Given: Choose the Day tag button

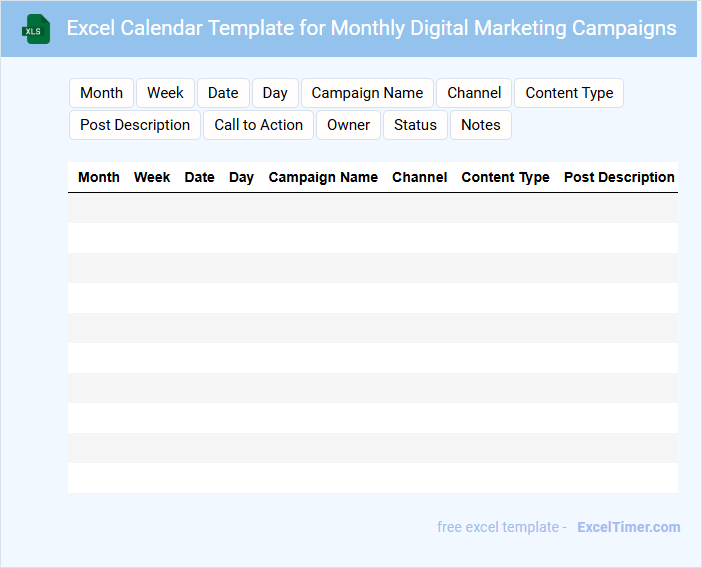Looking at the screenshot, I should point(275,93).
